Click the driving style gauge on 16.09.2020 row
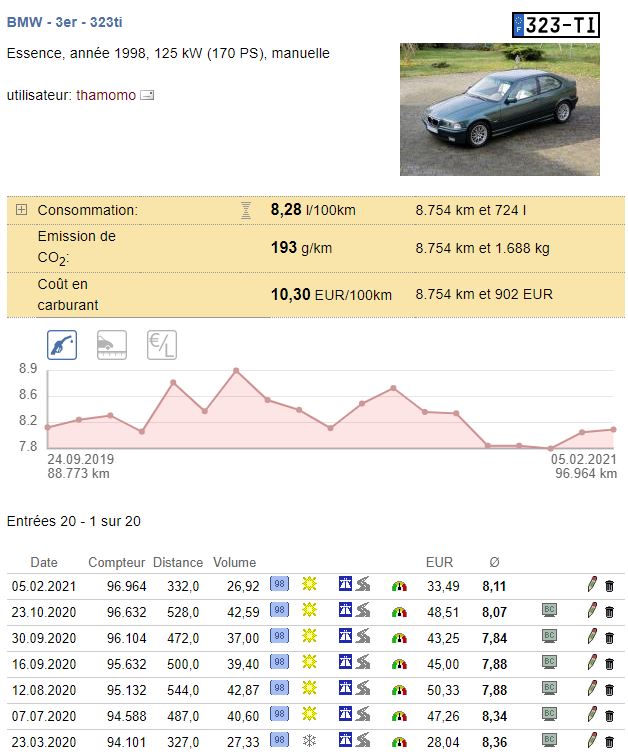This screenshot has height=755, width=628. [399, 664]
